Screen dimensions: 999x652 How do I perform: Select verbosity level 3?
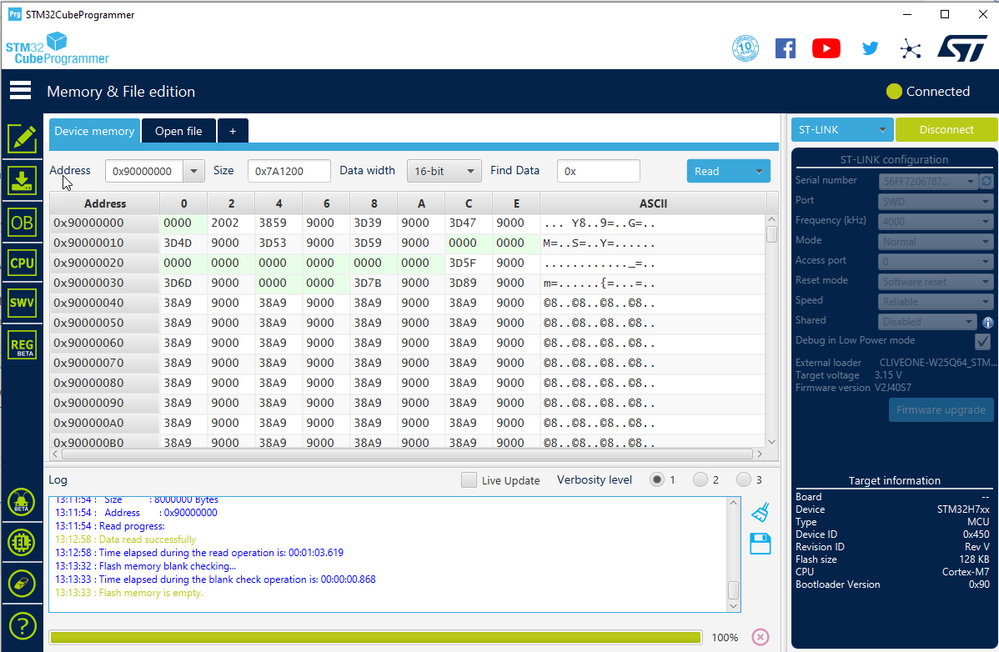(x=743, y=479)
